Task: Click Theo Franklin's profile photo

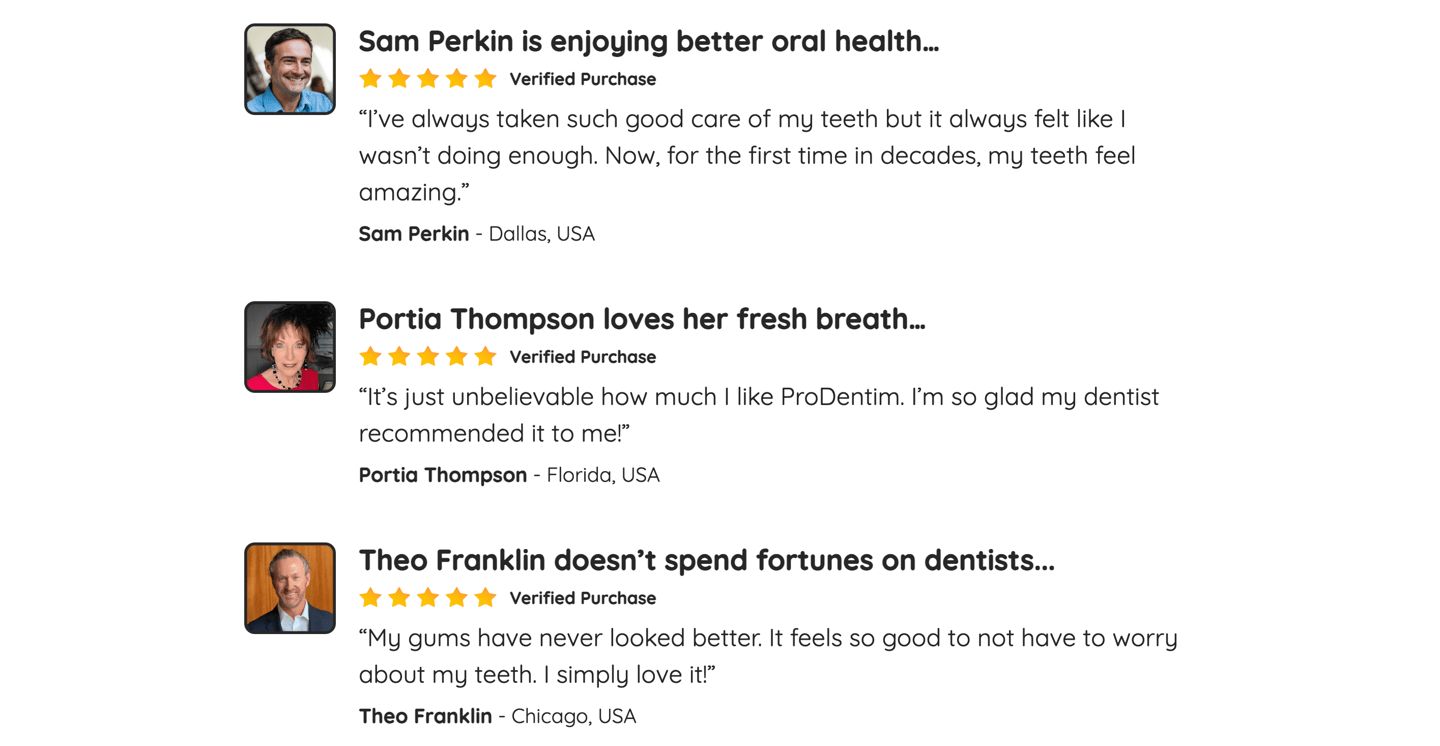Action: click(x=290, y=588)
